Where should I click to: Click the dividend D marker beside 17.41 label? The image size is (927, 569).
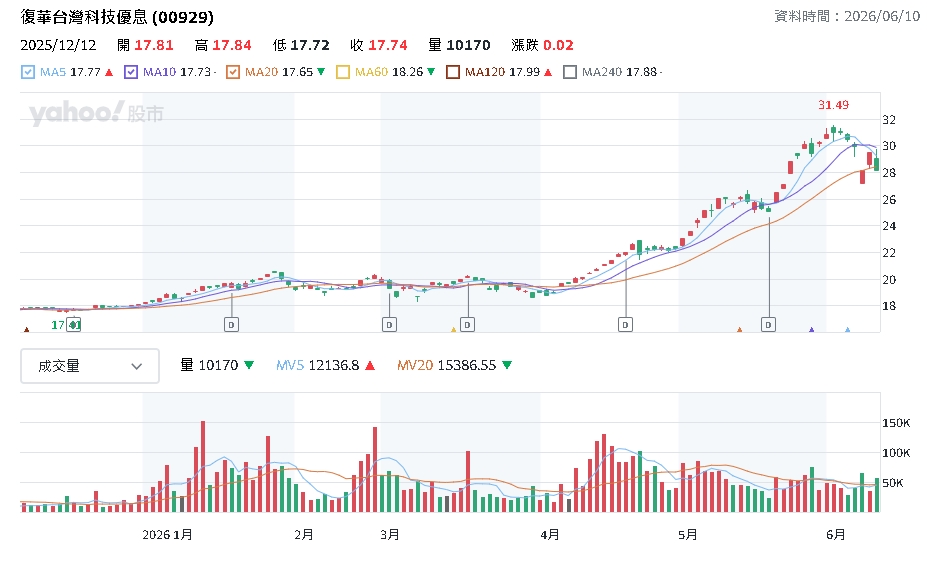73,325
